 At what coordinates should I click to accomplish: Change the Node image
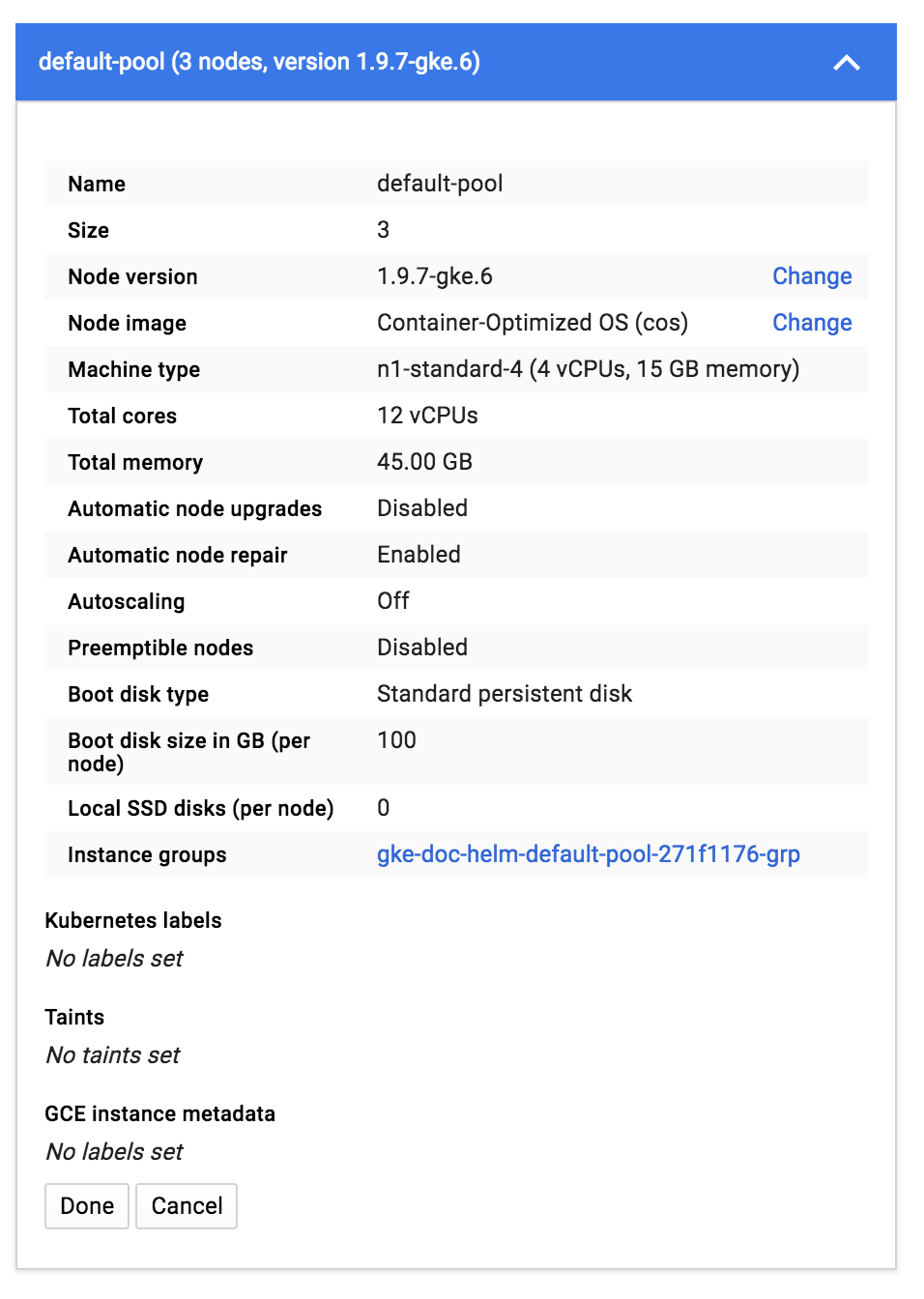(x=812, y=323)
